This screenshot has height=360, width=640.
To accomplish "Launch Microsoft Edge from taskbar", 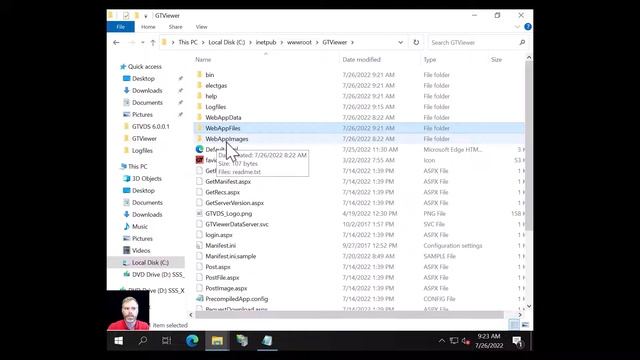I will [192, 341].
